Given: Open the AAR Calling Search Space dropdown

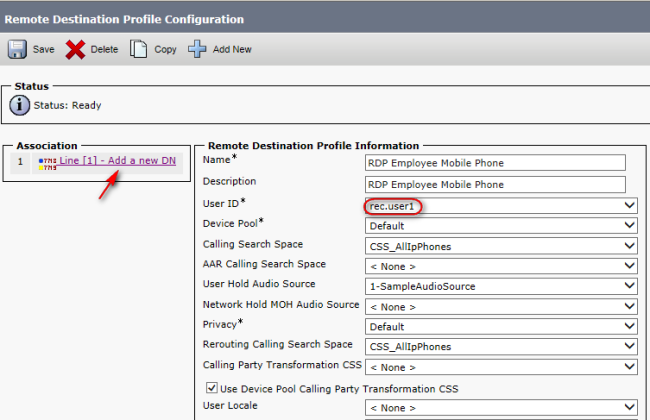Looking at the screenshot, I should pos(500,266).
